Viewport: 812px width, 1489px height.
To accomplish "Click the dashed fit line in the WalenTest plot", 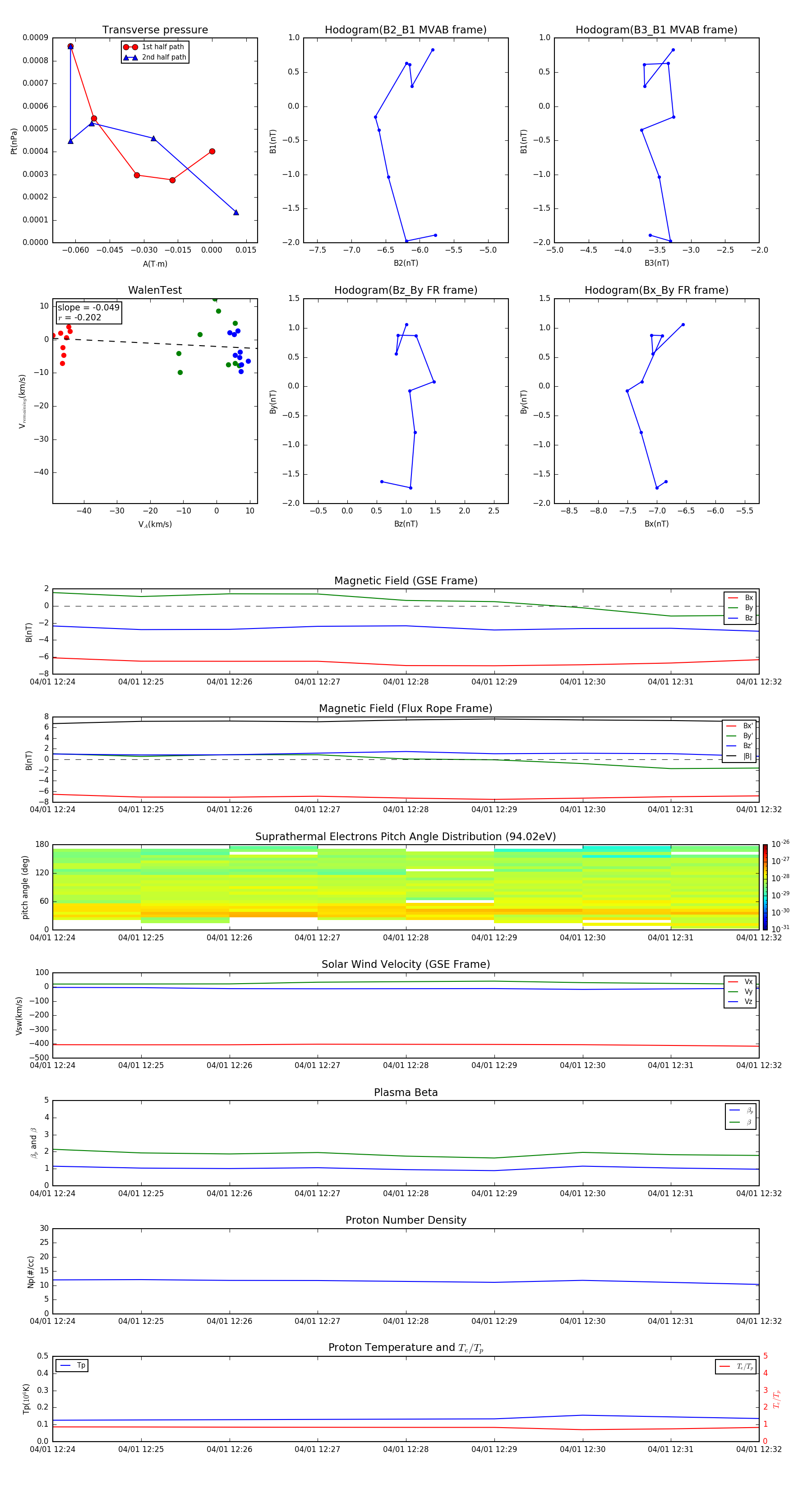I will click(155, 343).
